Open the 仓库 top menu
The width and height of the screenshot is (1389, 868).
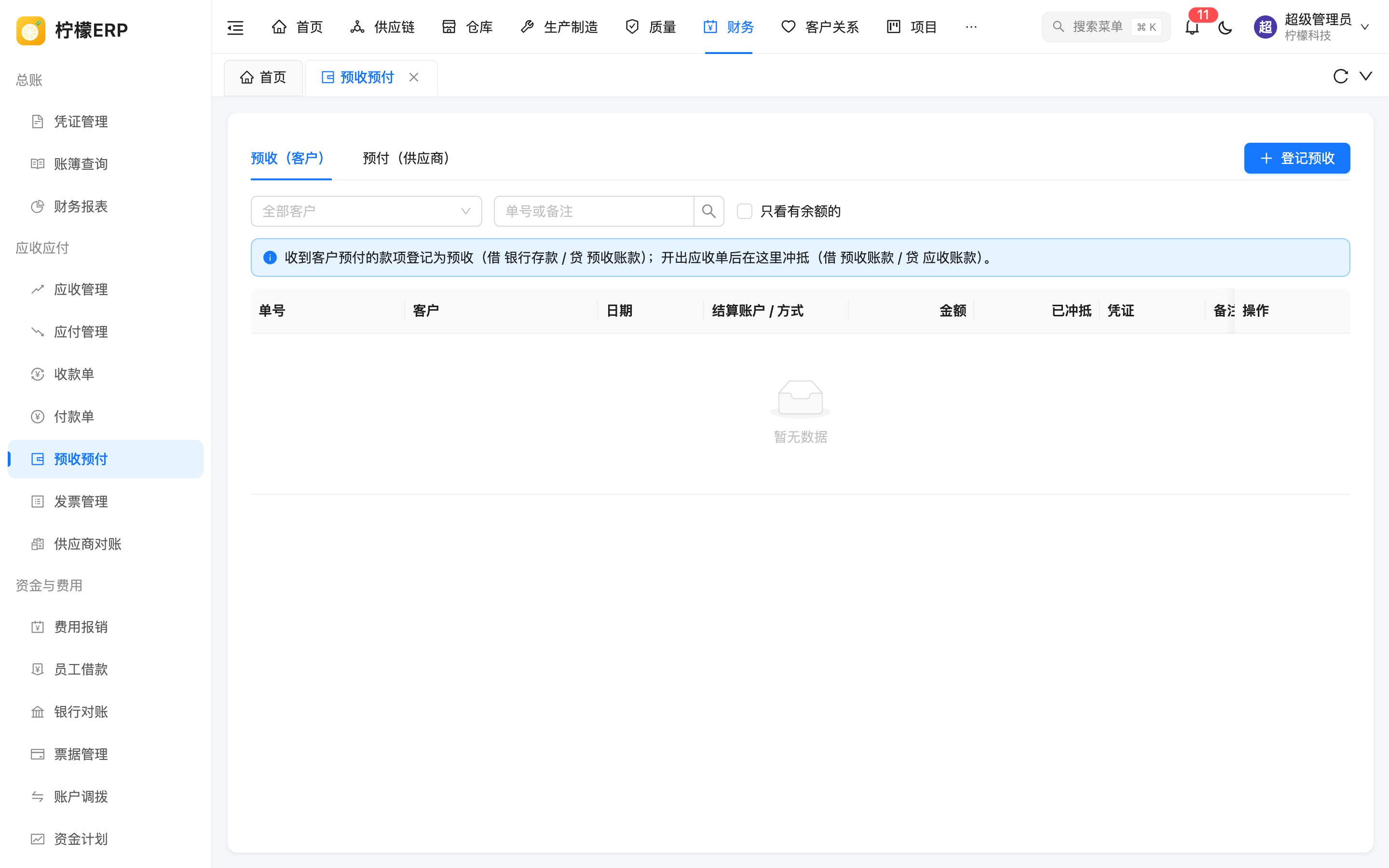click(x=467, y=27)
